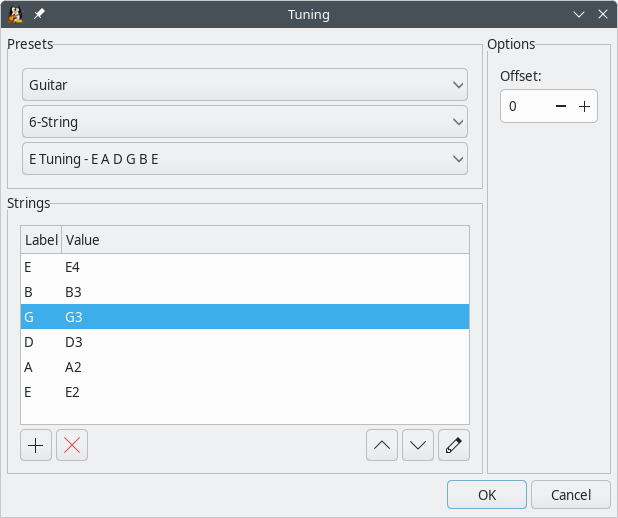Image resolution: width=618 pixels, height=518 pixels.
Task: Move selected string down with arrow button
Action: (418, 446)
